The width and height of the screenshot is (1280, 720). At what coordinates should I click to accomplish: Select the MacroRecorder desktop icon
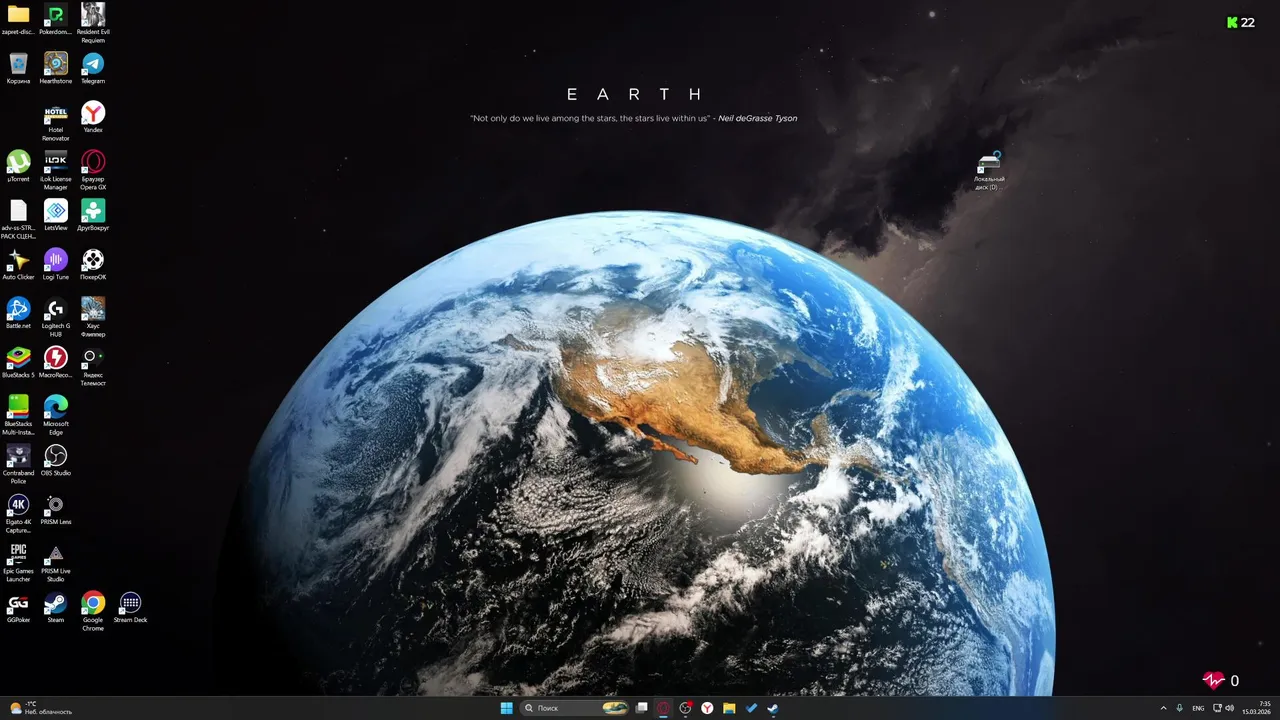click(x=56, y=362)
